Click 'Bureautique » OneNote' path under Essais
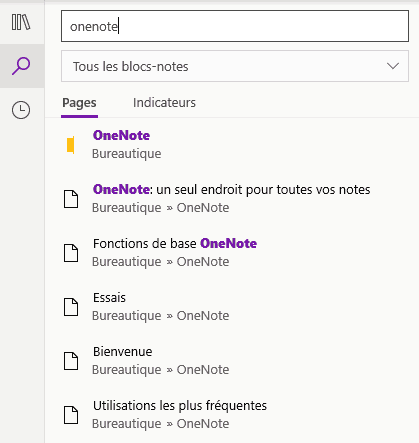 point(161,316)
